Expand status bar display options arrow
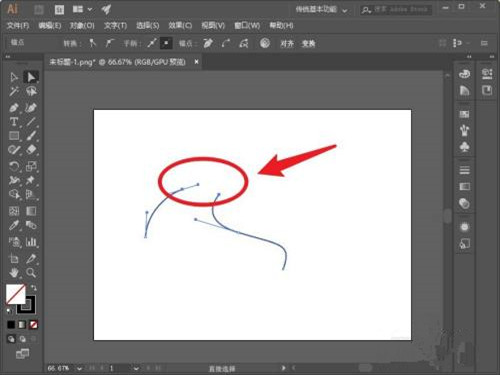This screenshot has height=375, width=500. click(283, 368)
